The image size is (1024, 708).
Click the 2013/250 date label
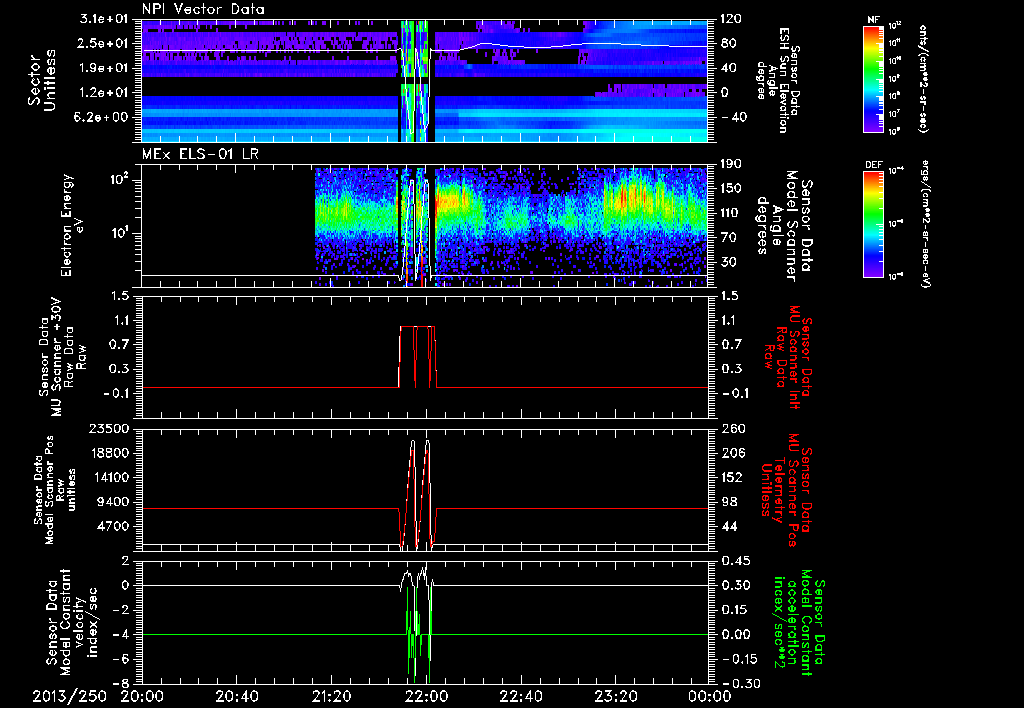click(x=69, y=696)
